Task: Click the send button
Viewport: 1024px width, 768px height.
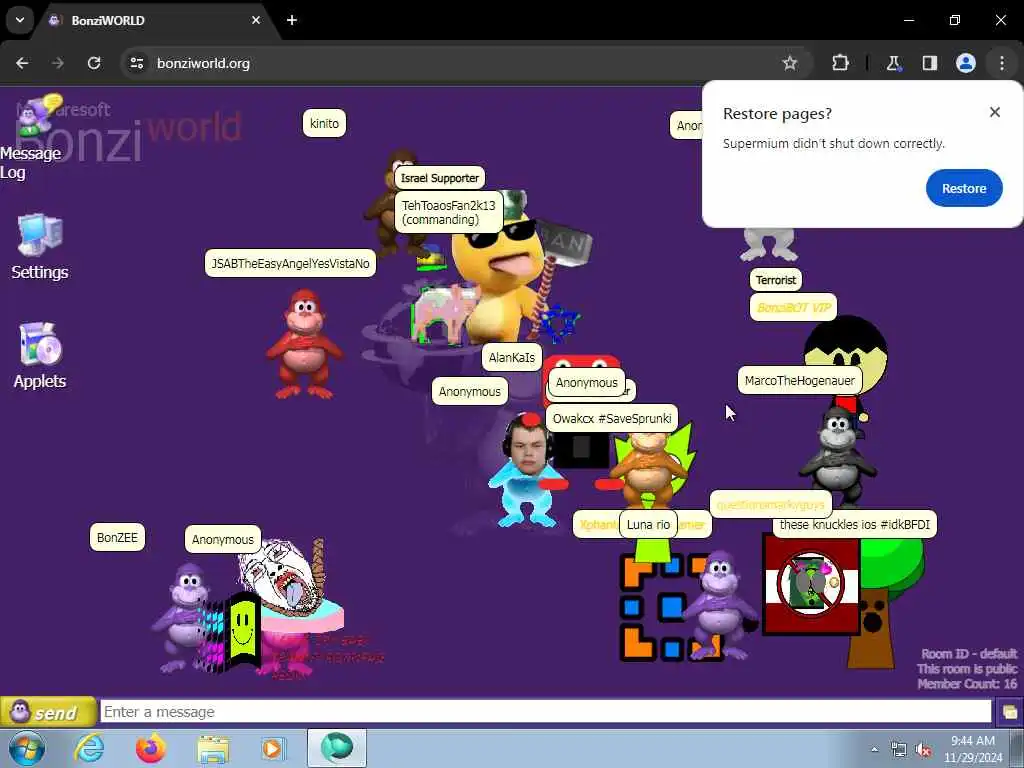Action: [x=48, y=712]
